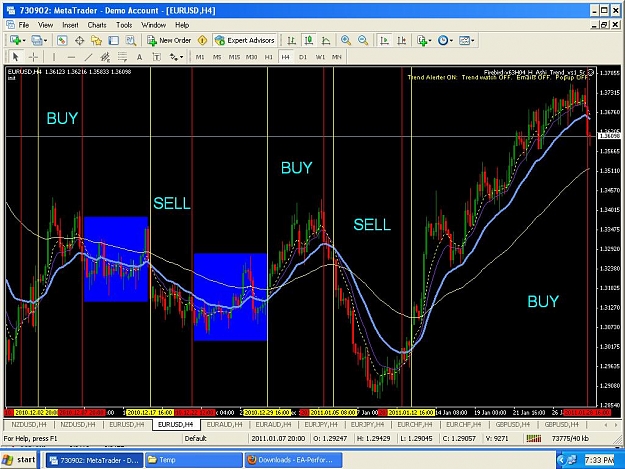Toggle the H4 timeframe button
Image resolution: width=625 pixels, height=469 pixels.
tap(285, 57)
